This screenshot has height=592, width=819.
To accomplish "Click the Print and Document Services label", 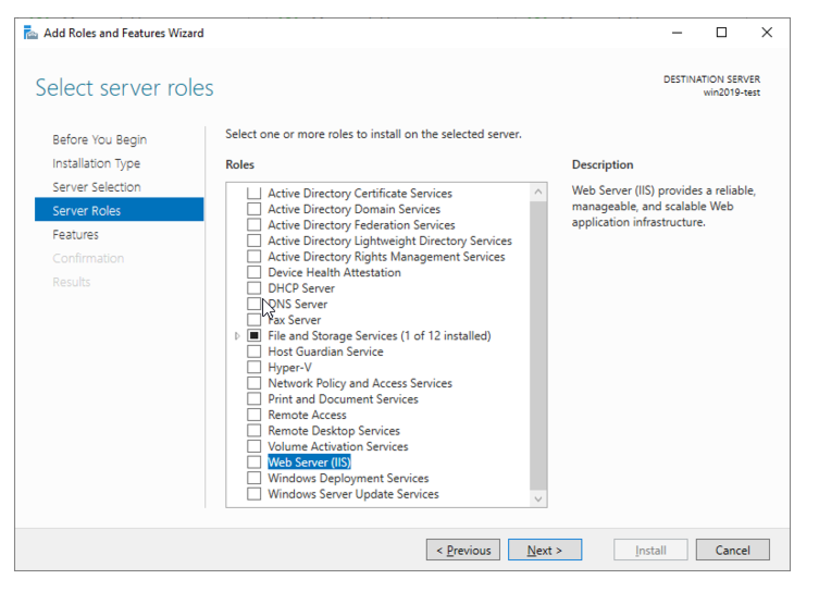I will tap(343, 399).
